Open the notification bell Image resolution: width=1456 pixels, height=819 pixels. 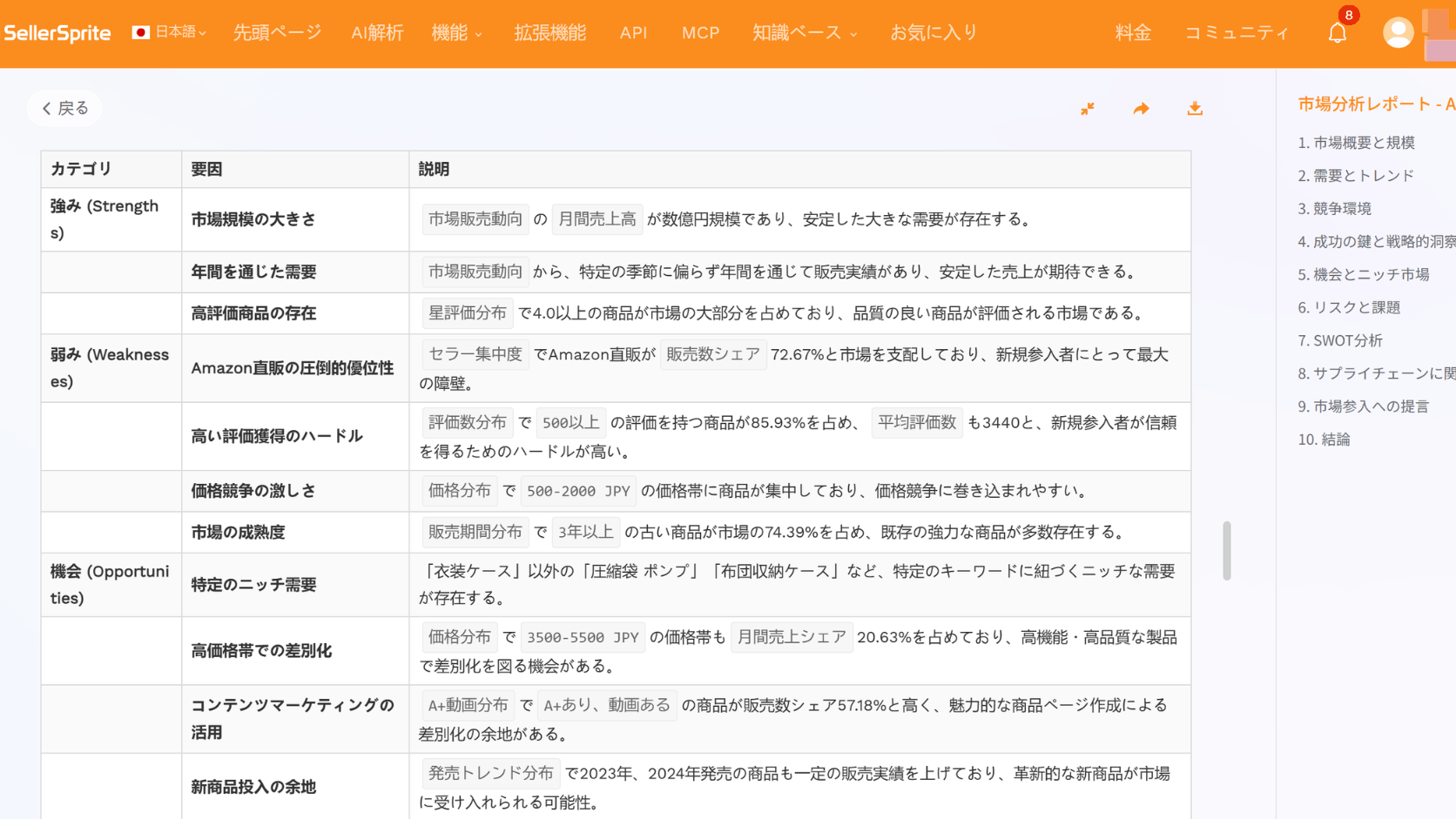pos(1338,33)
